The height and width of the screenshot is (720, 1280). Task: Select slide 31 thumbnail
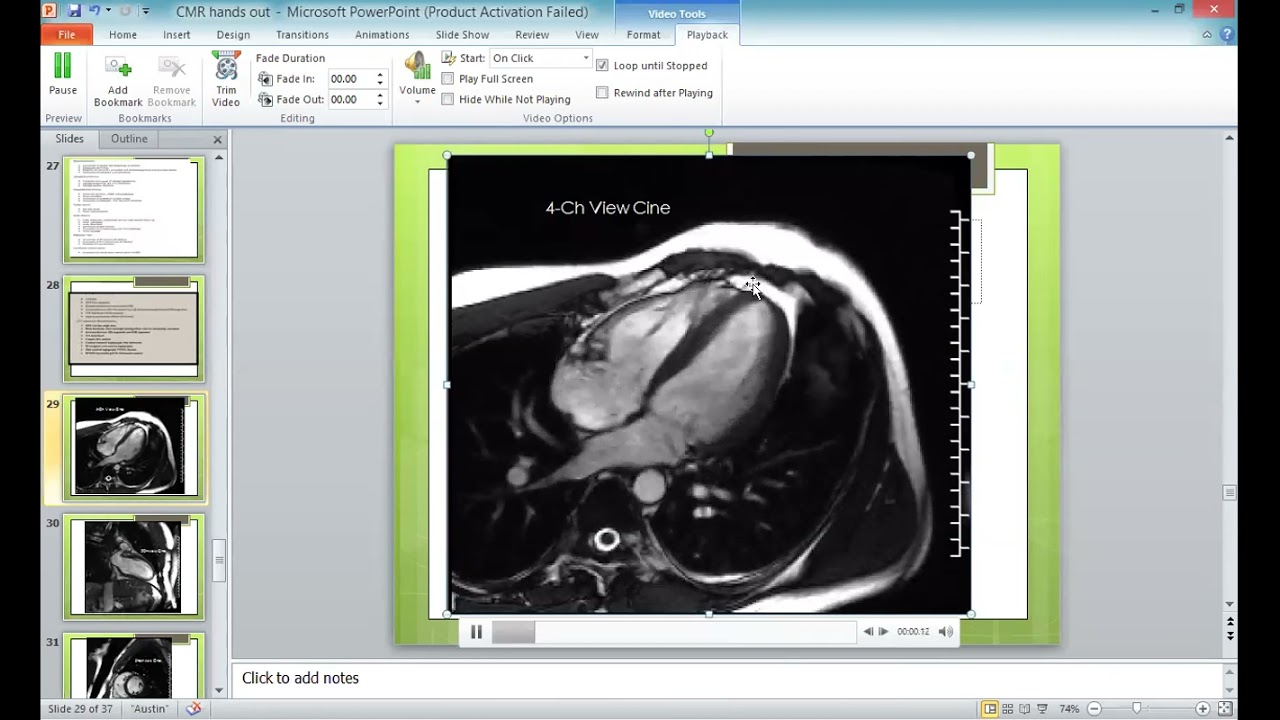(134, 666)
